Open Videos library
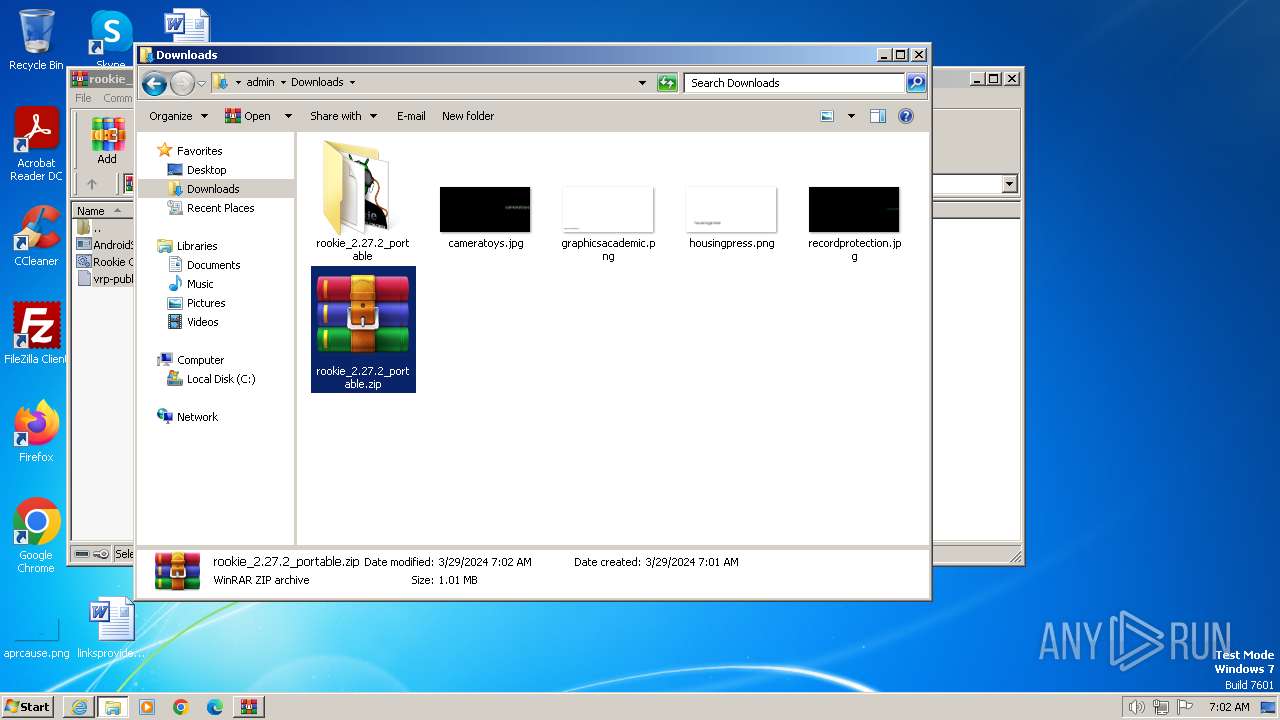This screenshot has height=720, width=1280. tap(202, 322)
